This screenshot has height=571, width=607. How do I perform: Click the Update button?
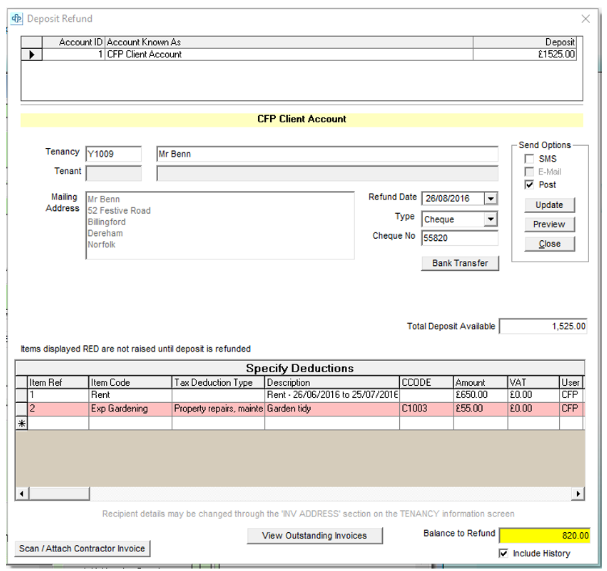549,205
